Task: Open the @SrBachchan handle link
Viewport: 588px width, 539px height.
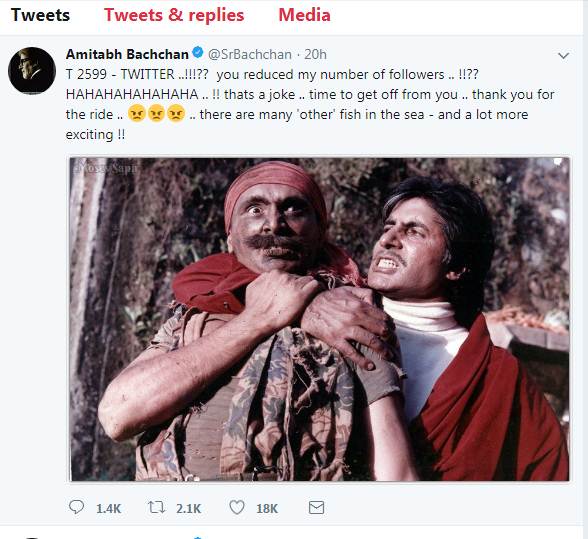Action: pos(250,54)
